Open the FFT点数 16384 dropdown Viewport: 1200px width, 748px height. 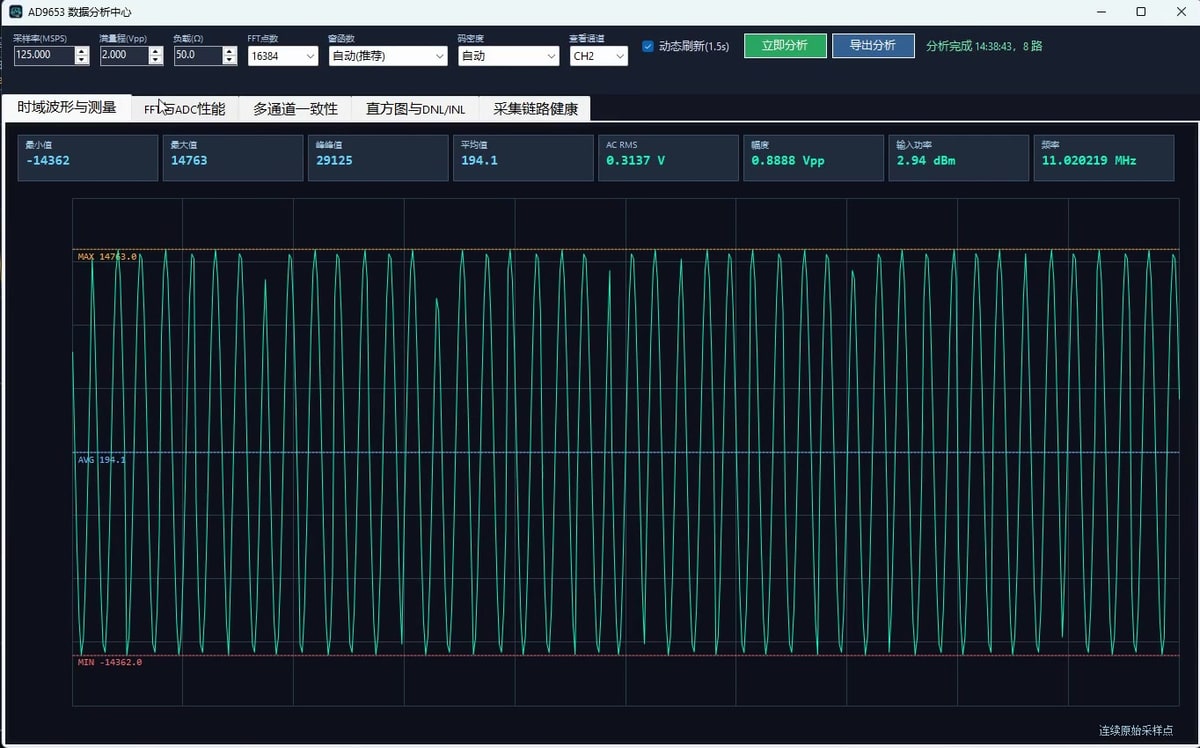[283, 56]
